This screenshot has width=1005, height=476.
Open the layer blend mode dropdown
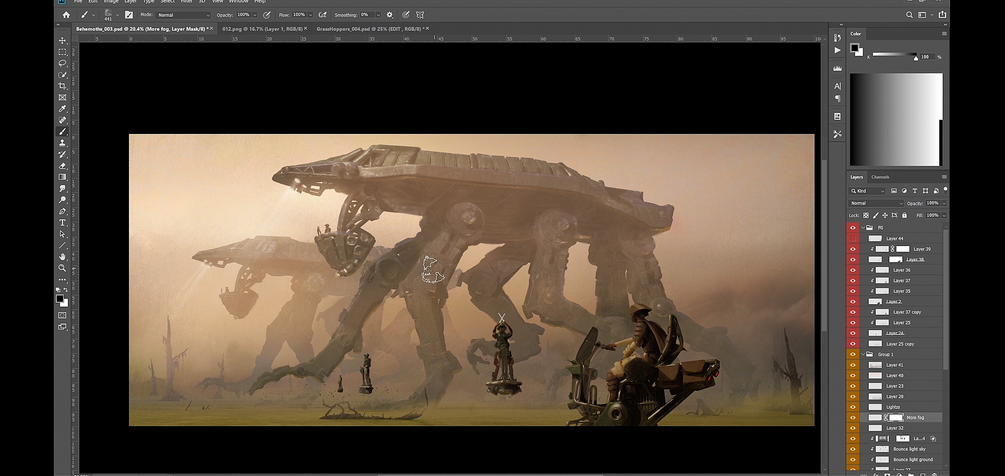[876, 203]
